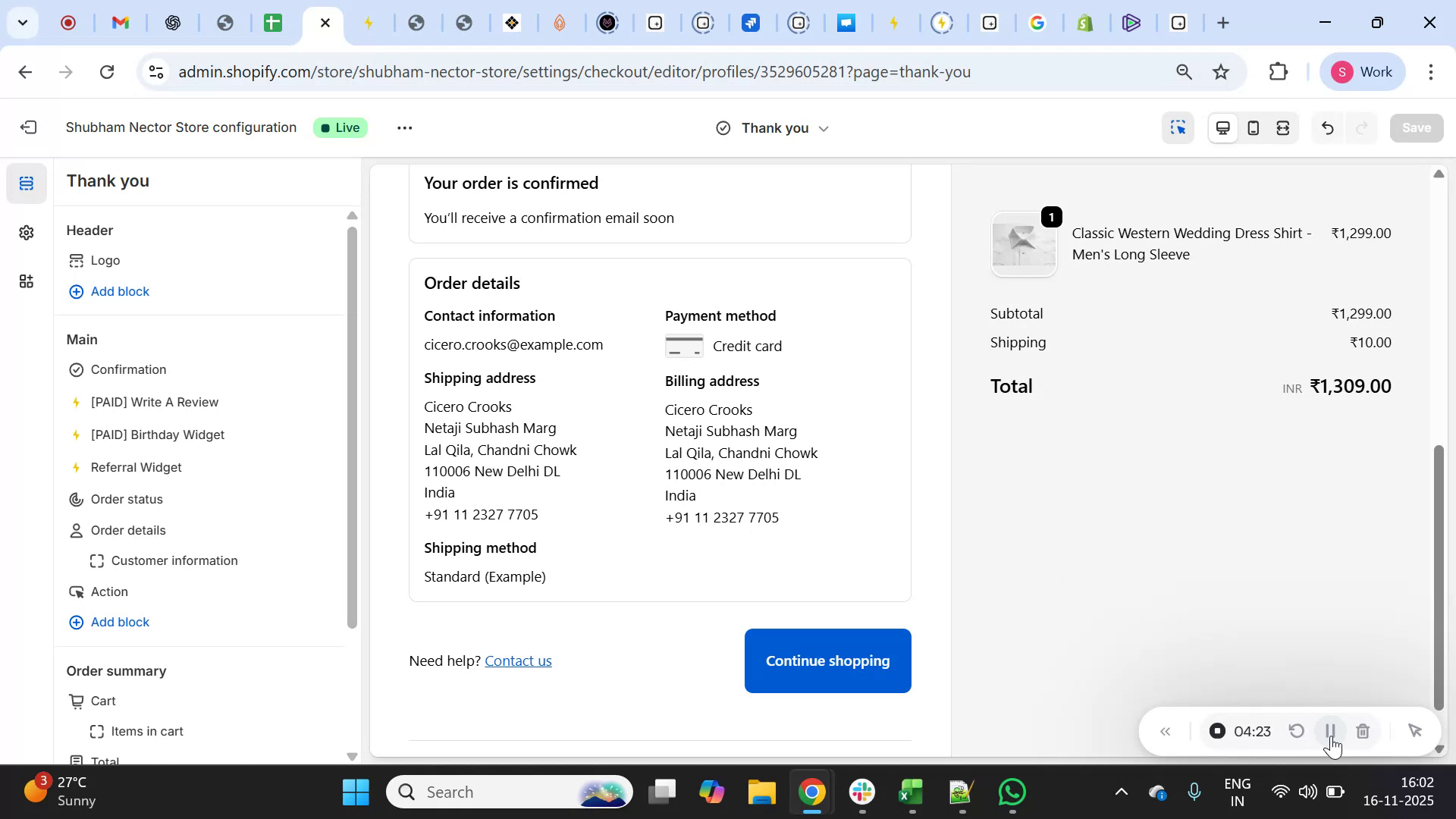Activate the section inspector picker tool
1456x819 pixels.
pos(1178,127)
